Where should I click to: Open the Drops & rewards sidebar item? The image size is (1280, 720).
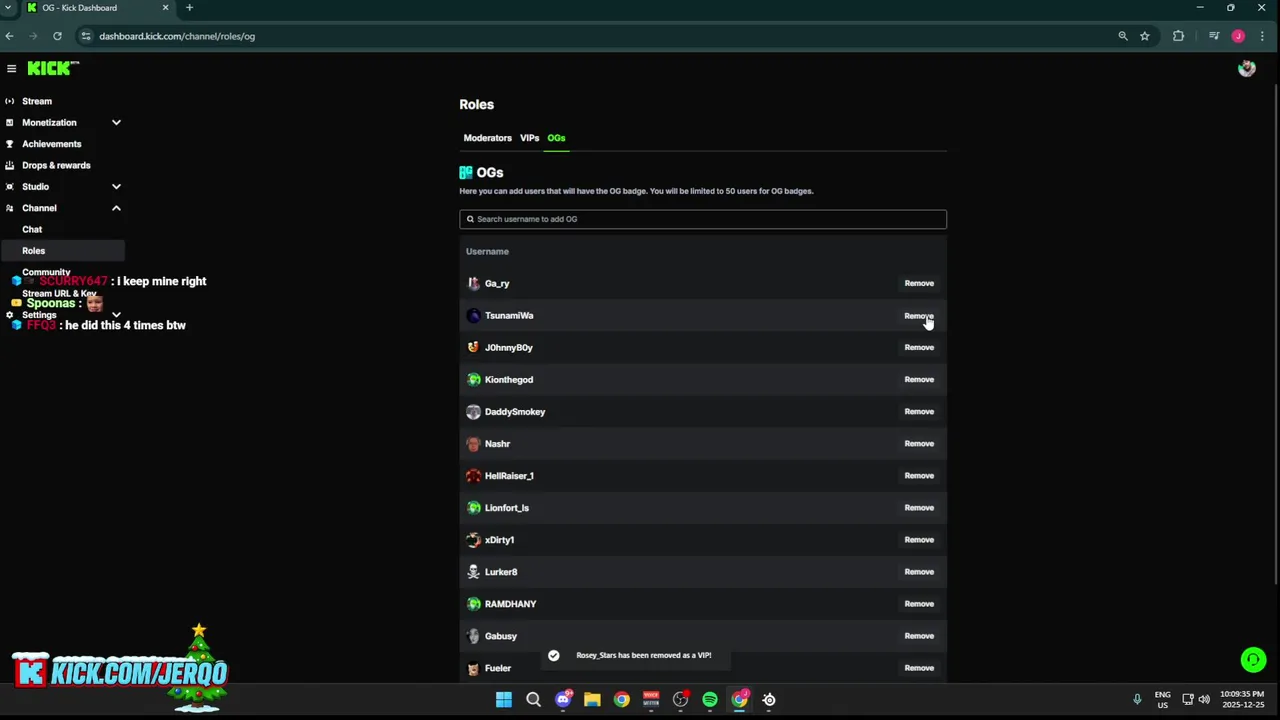tap(56, 165)
